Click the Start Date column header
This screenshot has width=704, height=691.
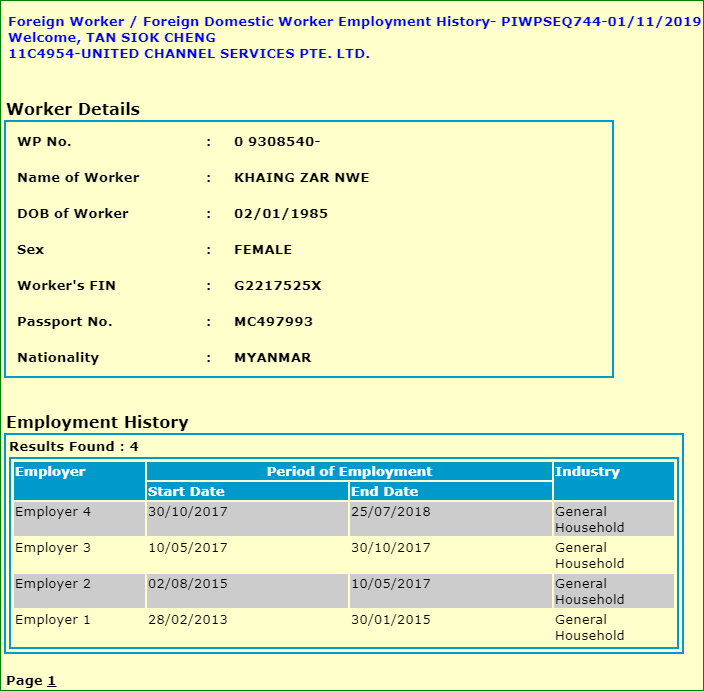click(186, 491)
